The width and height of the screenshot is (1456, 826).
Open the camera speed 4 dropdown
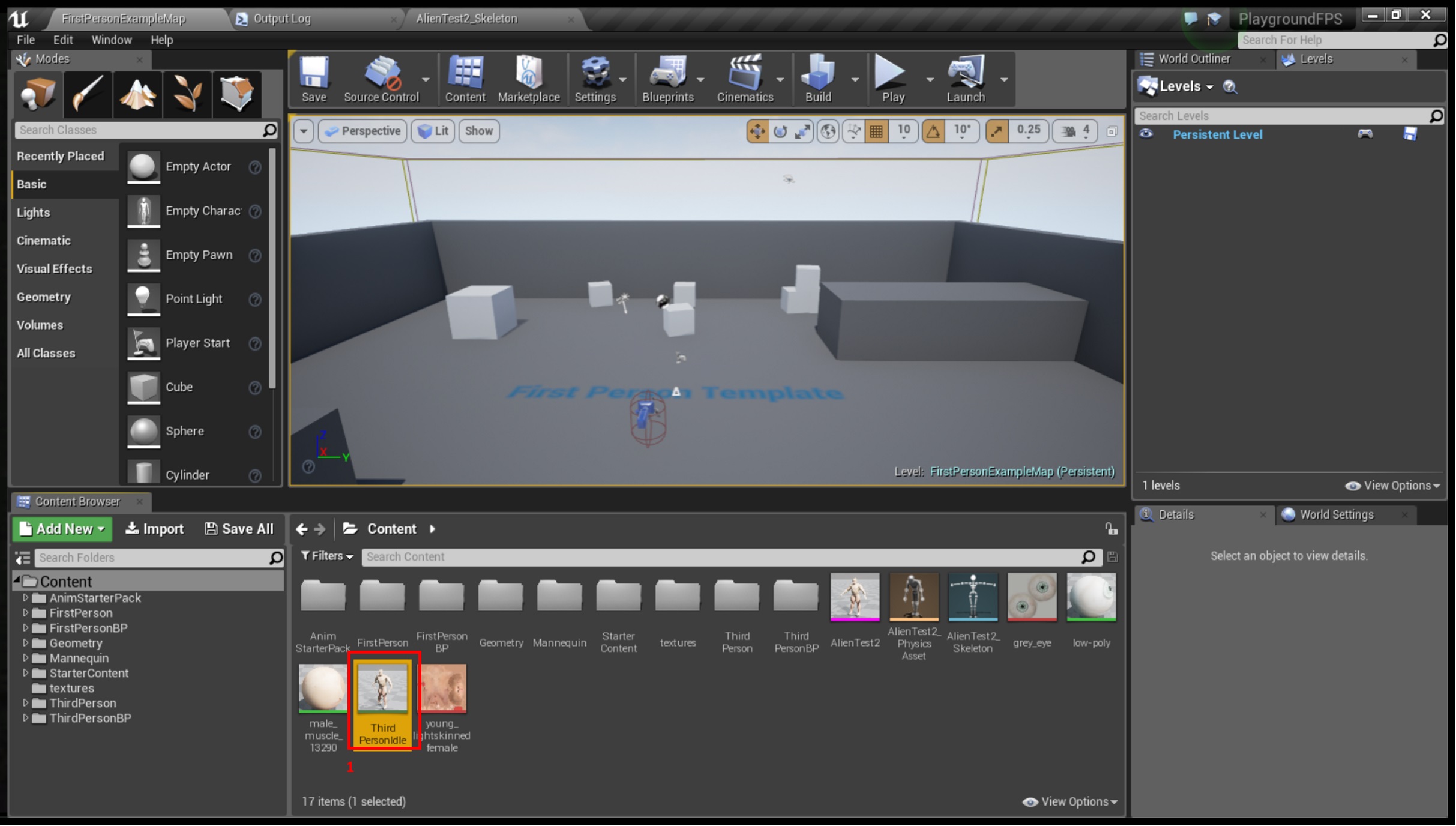(x=1076, y=131)
